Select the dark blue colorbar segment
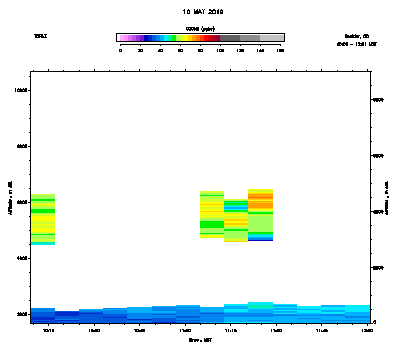This screenshot has width=400, height=360. pyautogui.click(x=146, y=38)
